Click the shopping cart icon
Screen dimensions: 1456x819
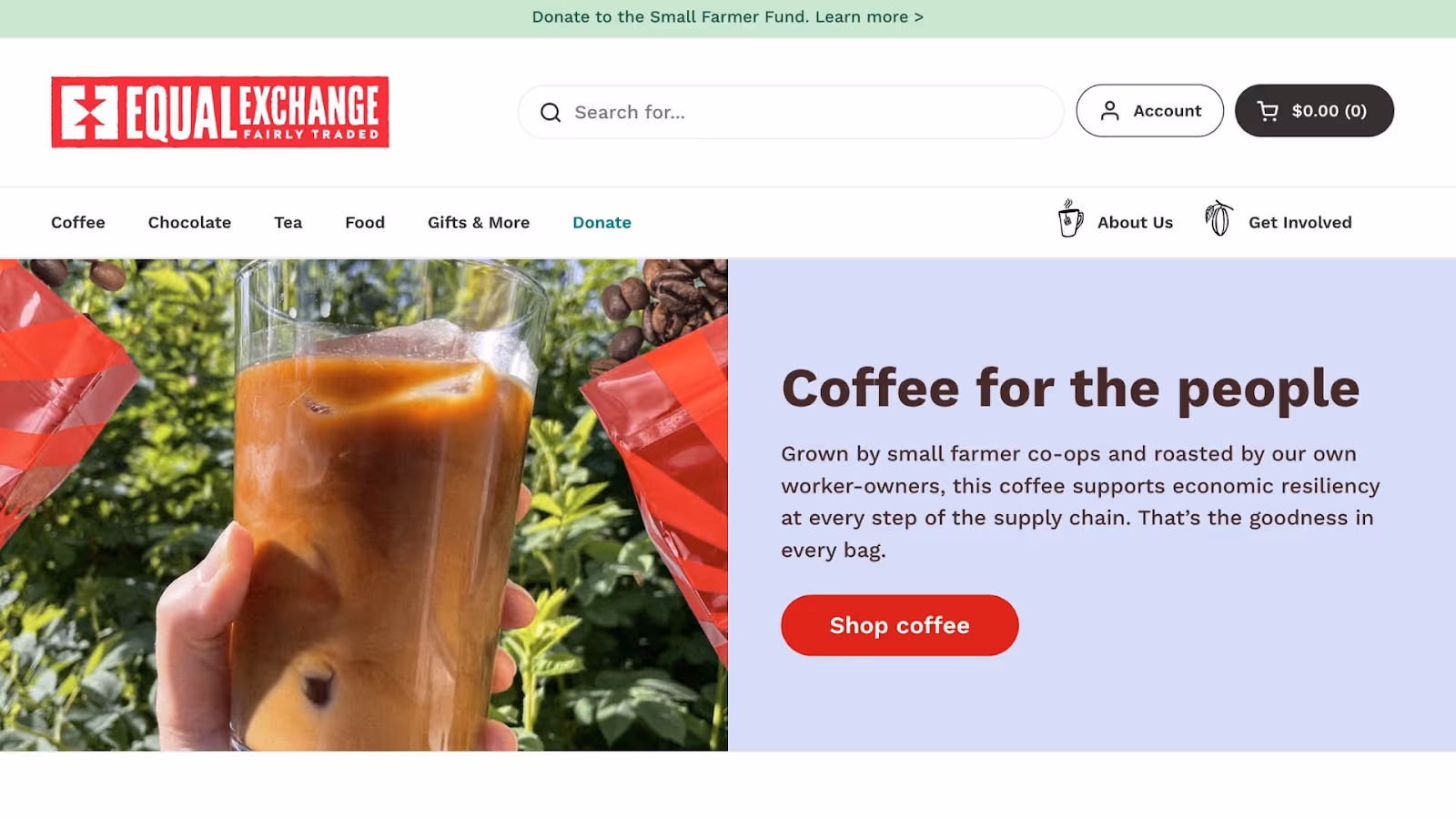pos(1268,111)
